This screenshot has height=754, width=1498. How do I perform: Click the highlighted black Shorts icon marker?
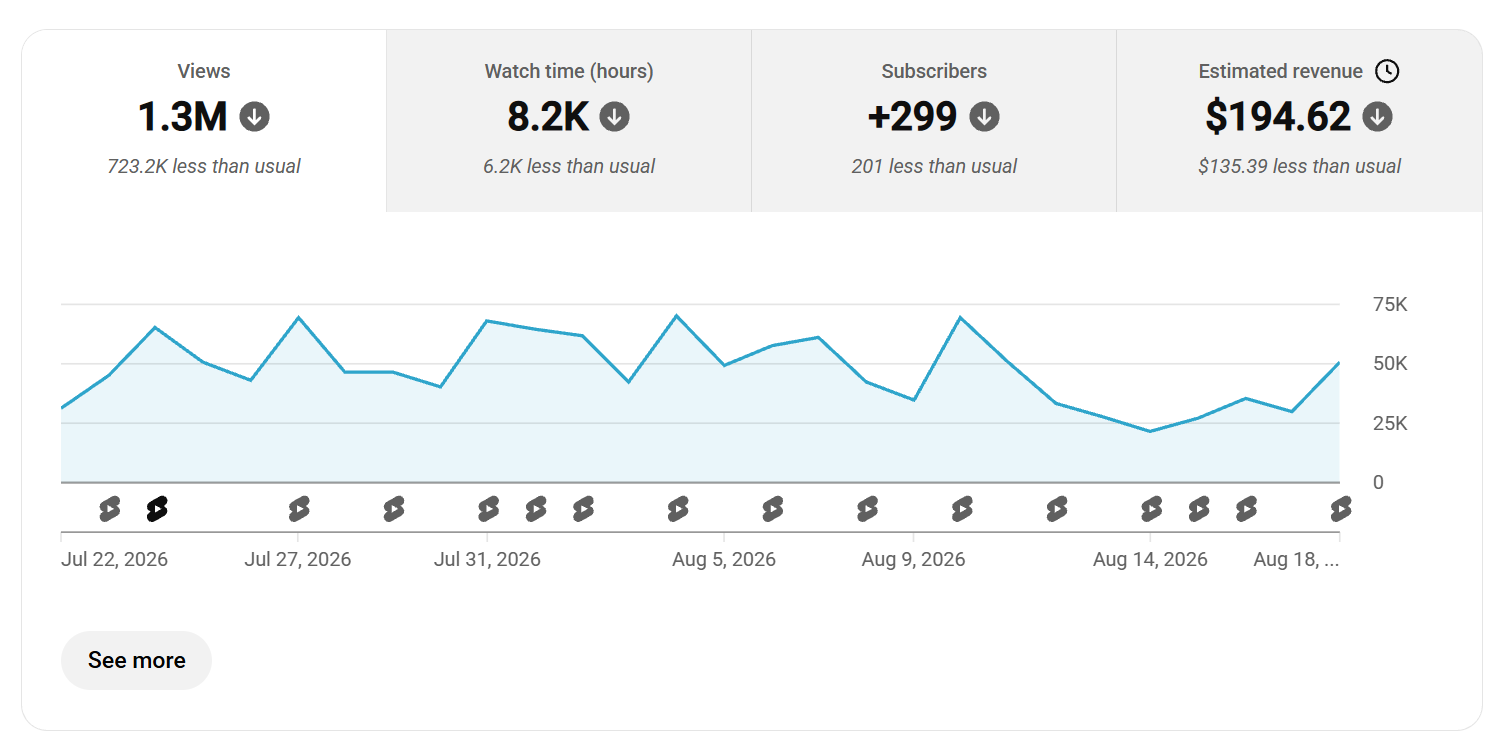(157, 509)
